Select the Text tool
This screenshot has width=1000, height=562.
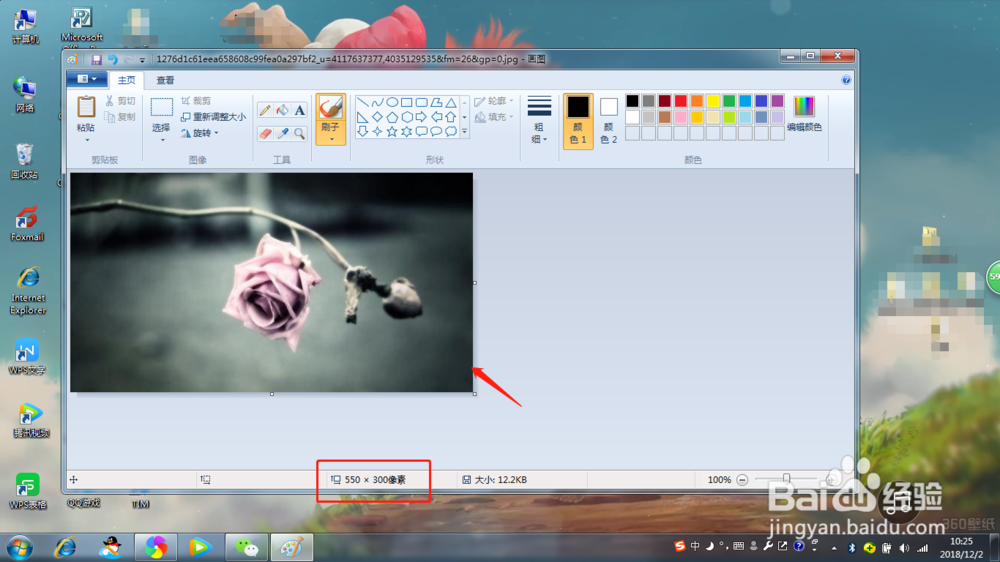pos(299,110)
